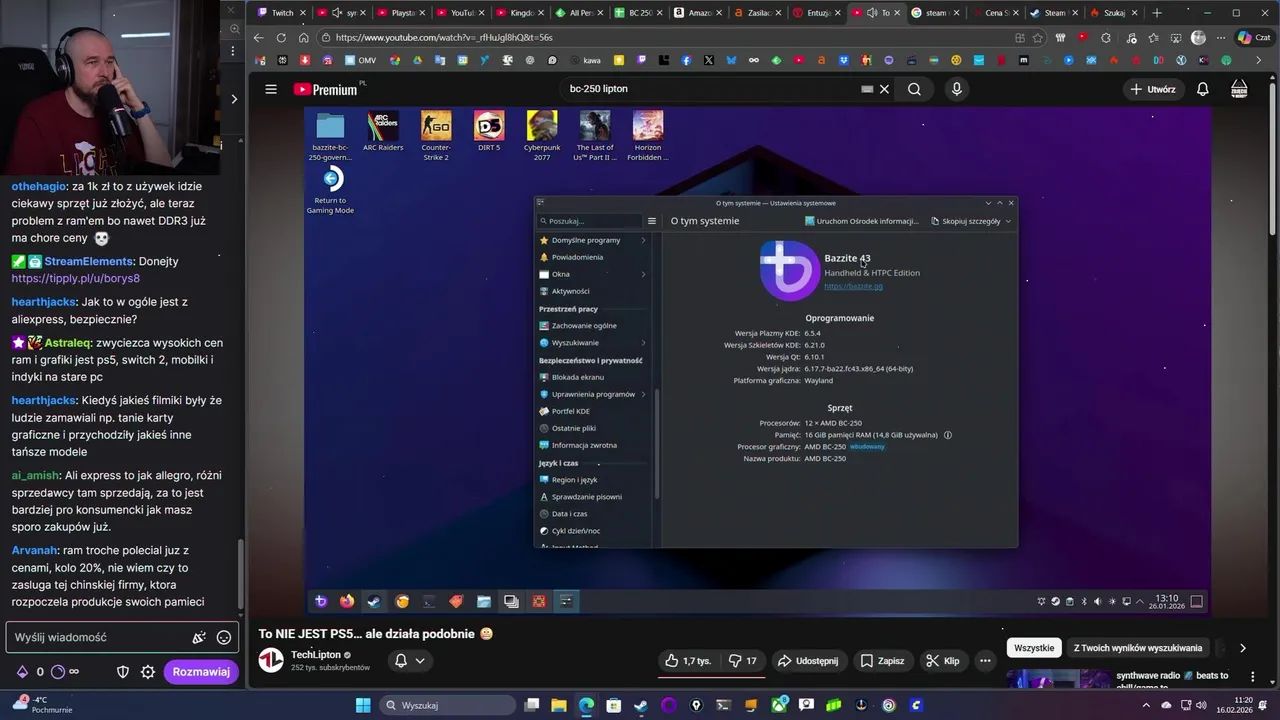
Task: Switch to the BC 250 browser tab
Action: coord(637,13)
